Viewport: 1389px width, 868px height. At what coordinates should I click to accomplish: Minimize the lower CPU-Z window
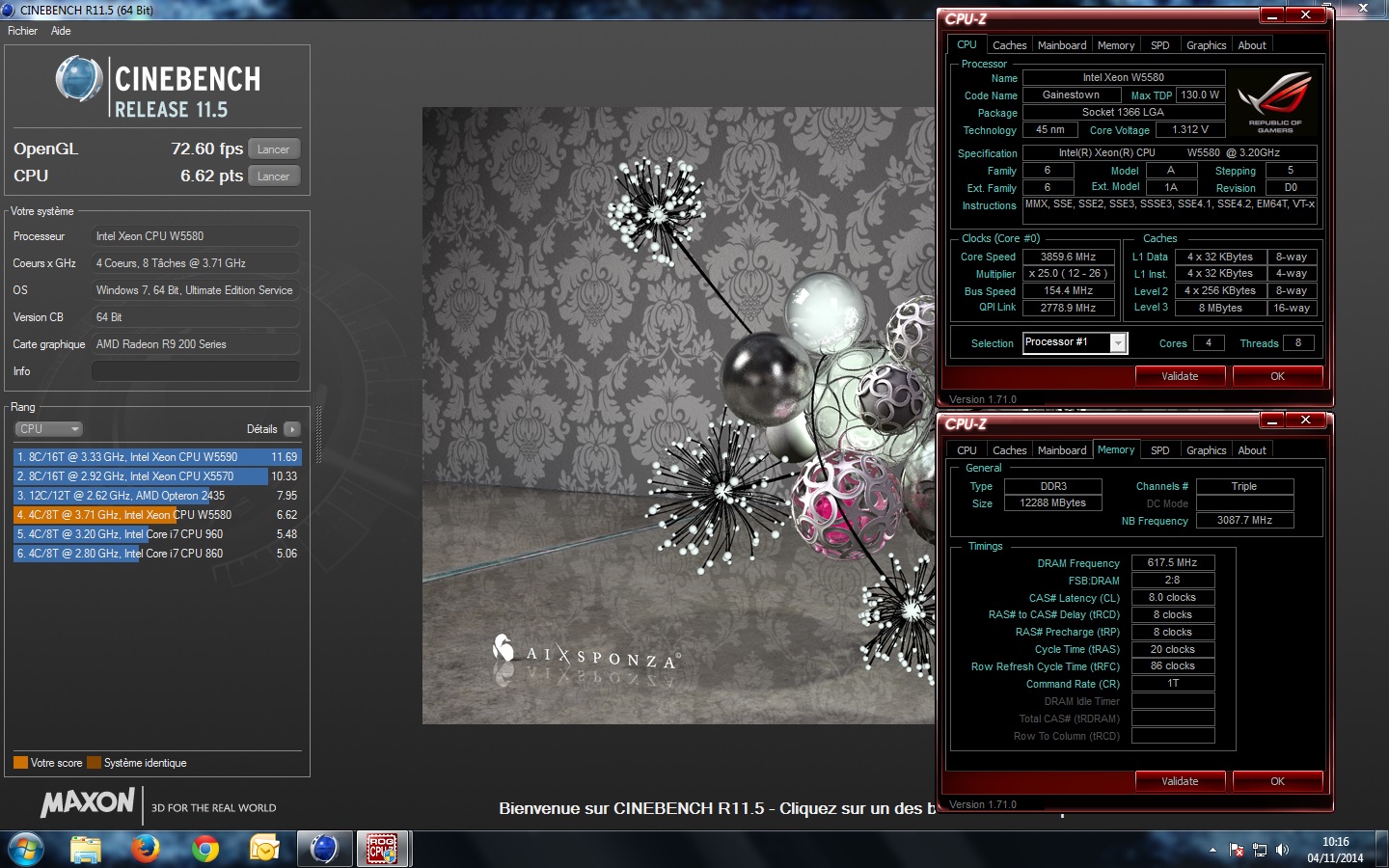point(1272,420)
